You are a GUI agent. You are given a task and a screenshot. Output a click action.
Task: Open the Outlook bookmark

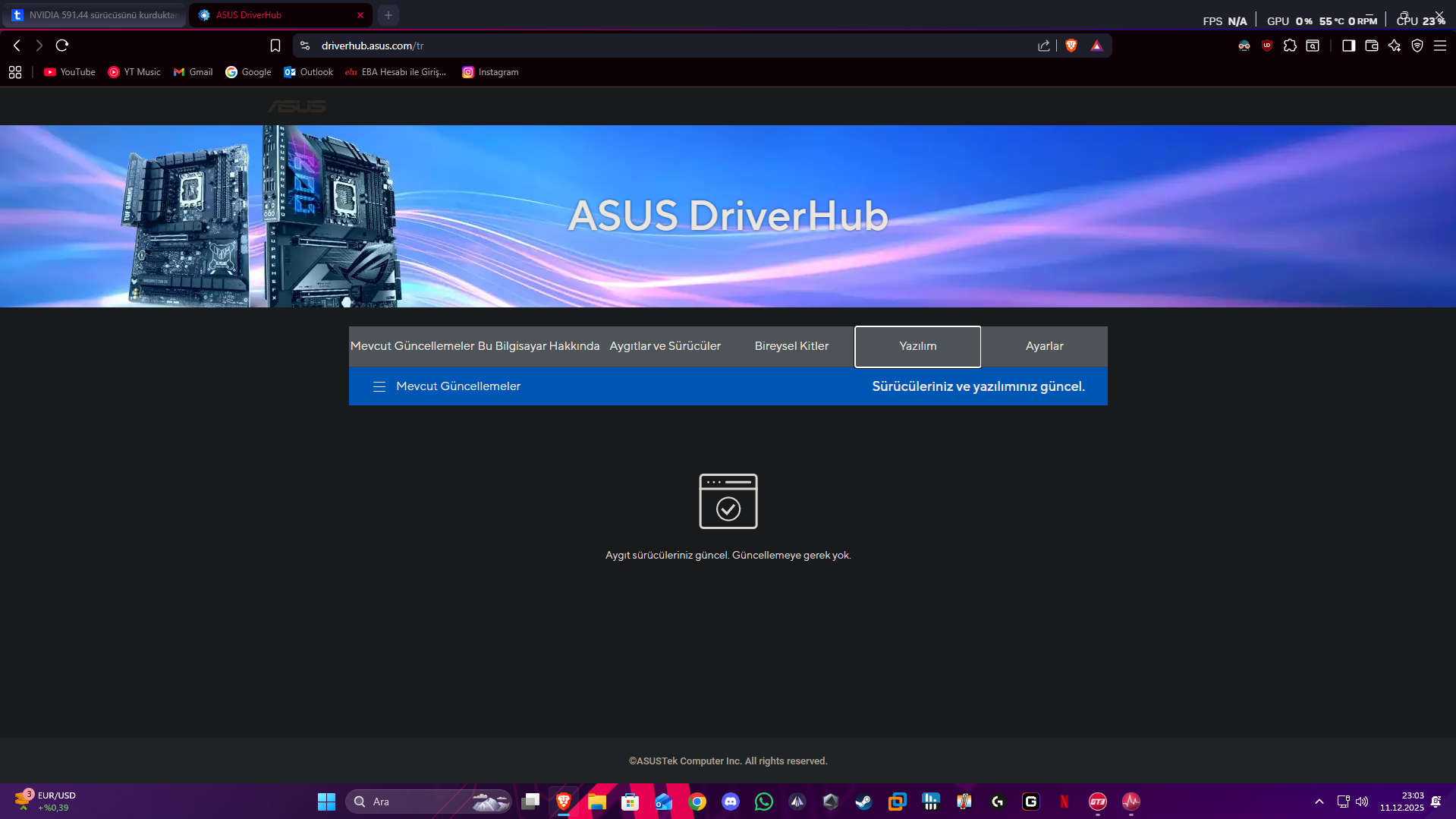click(308, 72)
